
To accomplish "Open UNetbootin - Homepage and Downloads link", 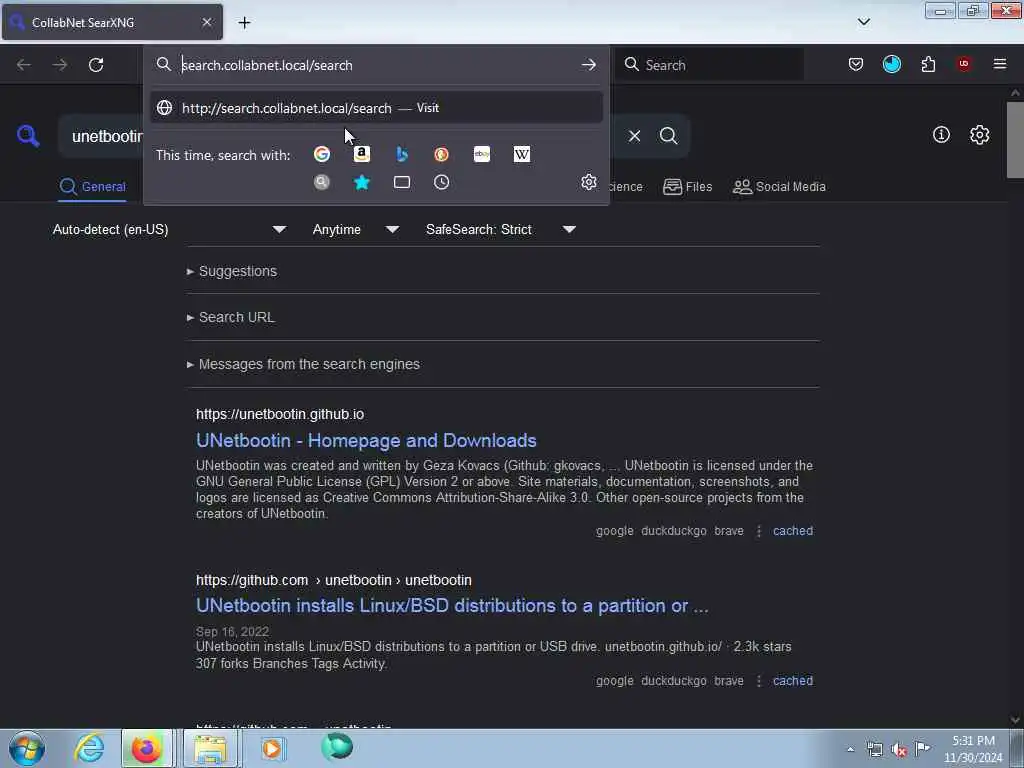I will coord(366,441).
